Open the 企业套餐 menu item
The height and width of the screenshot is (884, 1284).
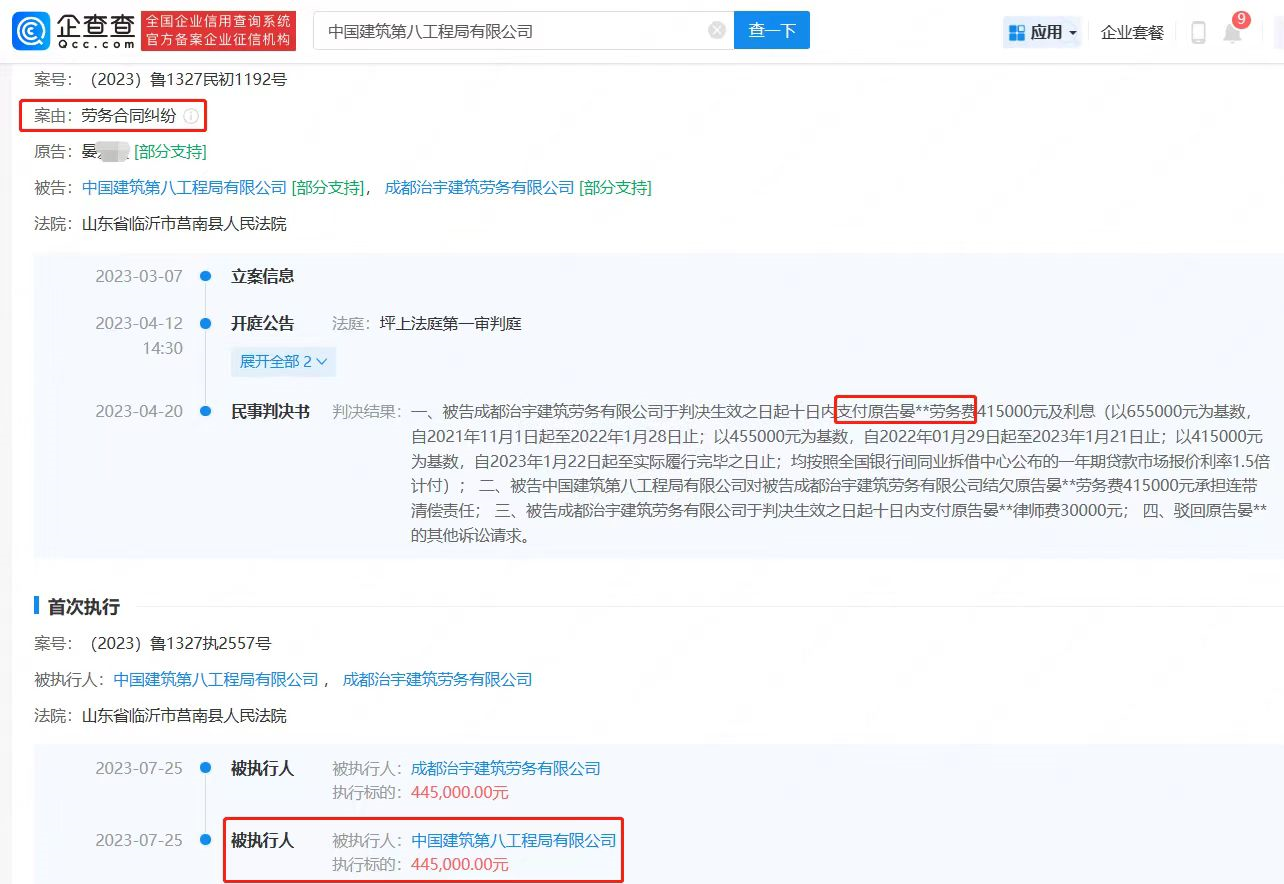point(1132,33)
